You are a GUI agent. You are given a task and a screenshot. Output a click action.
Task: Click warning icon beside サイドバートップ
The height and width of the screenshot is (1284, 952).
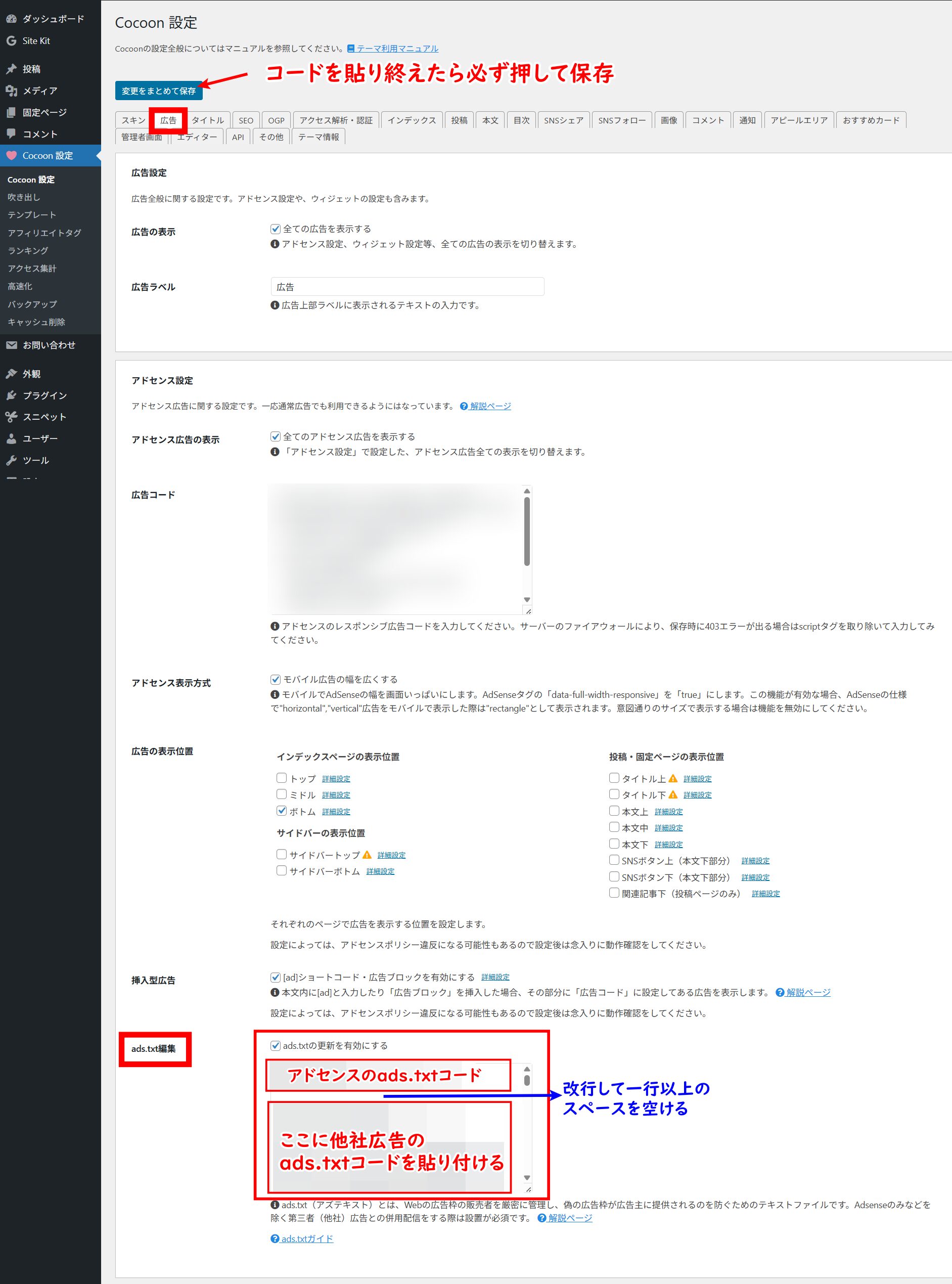click(x=367, y=855)
